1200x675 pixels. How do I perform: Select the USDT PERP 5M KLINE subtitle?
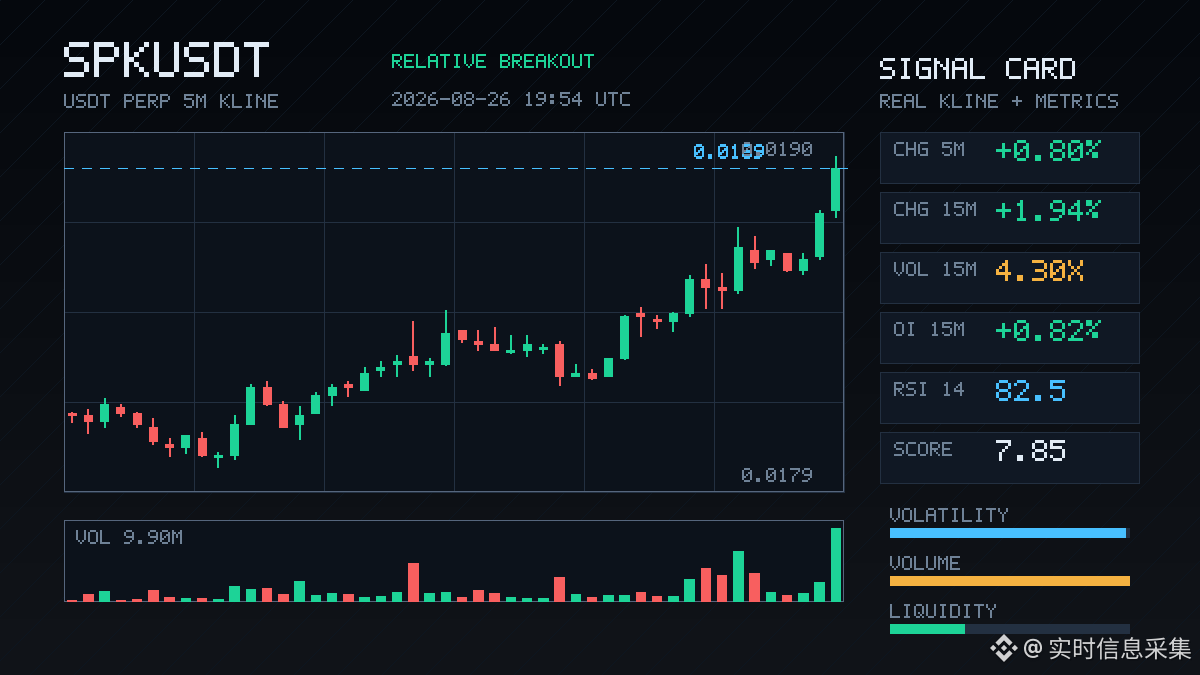pos(171,101)
